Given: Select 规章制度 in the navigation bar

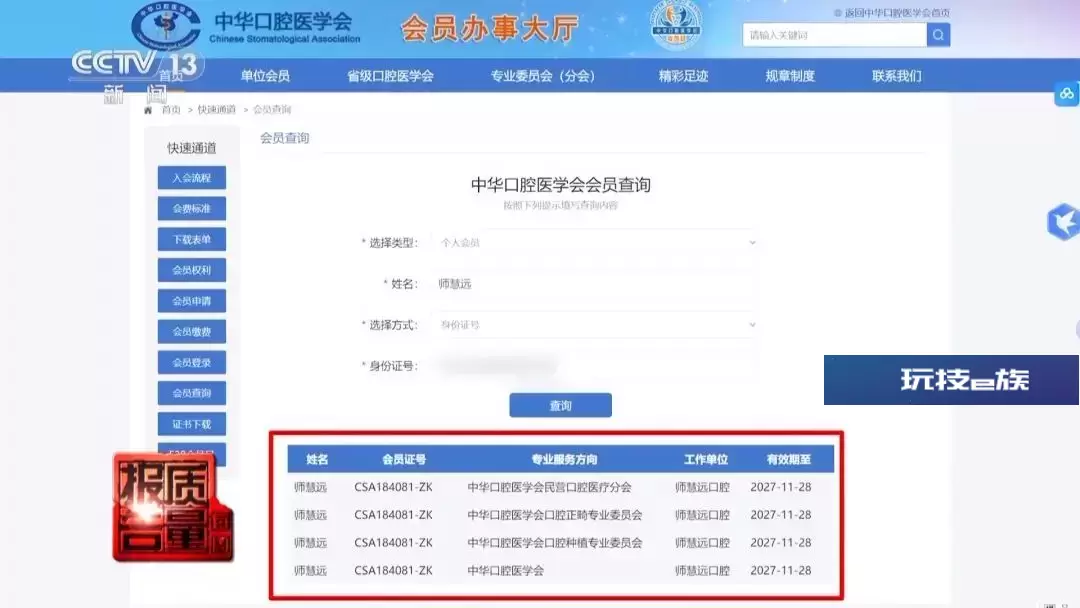Looking at the screenshot, I should [790, 76].
